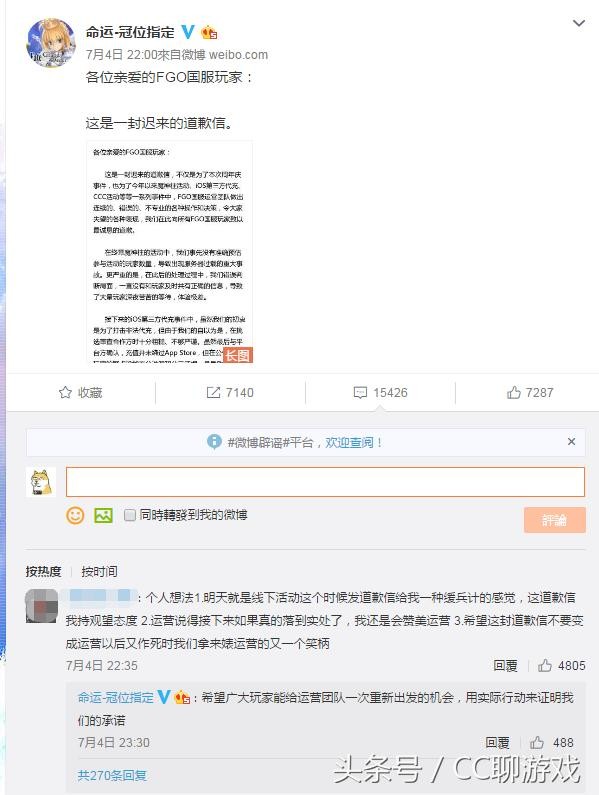Enable 同時轉發到我的微博 checkbox

tap(130, 515)
